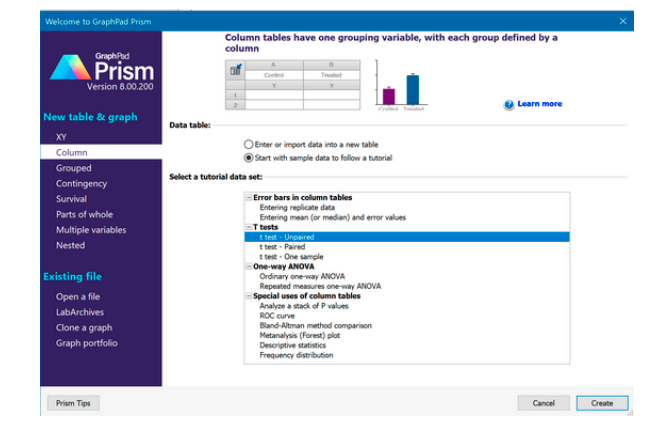Click the Cancel button

pyautogui.click(x=543, y=403)
